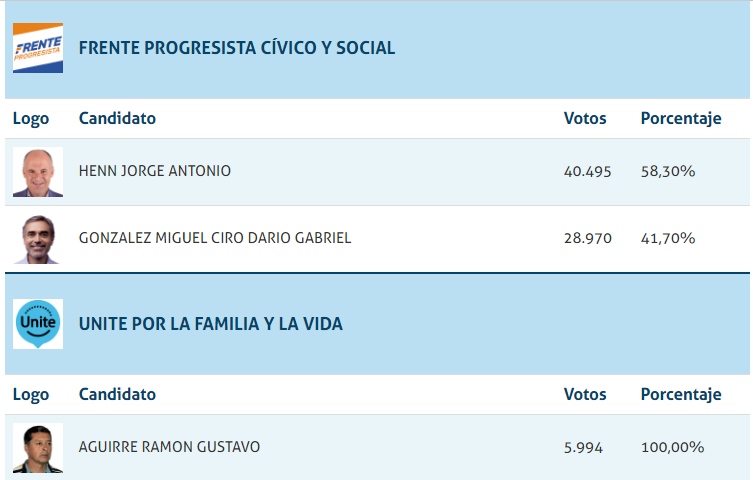The height and width of the screenshot is (480, 753).
Task: Open Gonzalez Miguel Ciro's candidate photo
Action: (38, 239)
